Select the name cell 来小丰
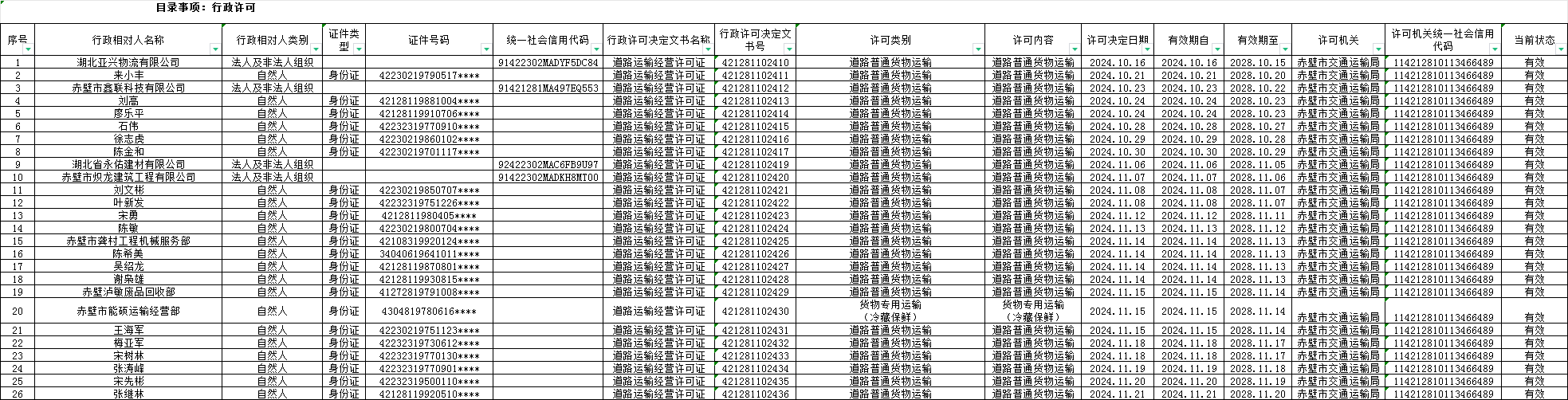Screen dimensions: 1568x400 (x=128, y=75)
